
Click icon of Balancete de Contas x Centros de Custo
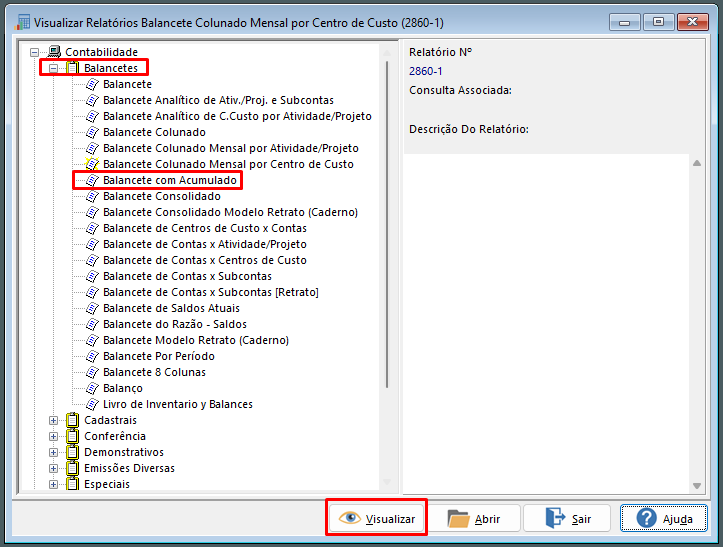92,260
